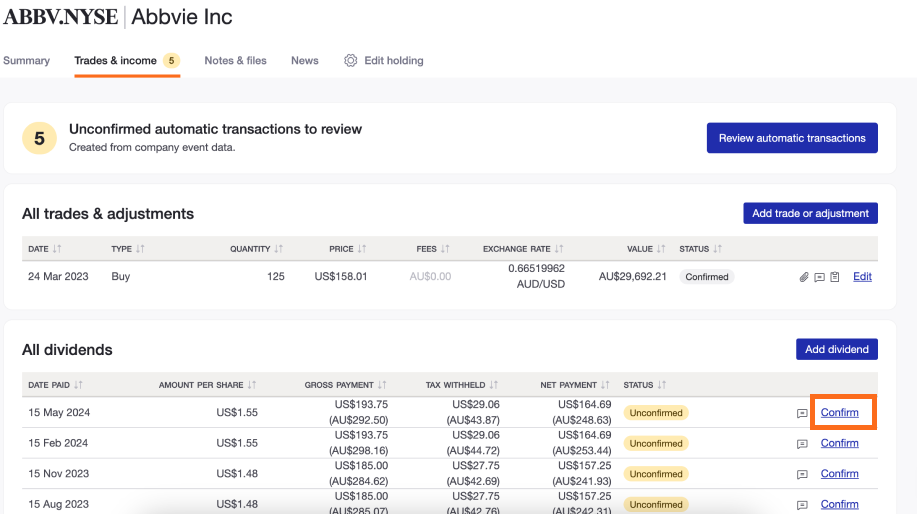
Task: Confirm the 15 Nov 2023 dividend
Action: tap(839, 473)
